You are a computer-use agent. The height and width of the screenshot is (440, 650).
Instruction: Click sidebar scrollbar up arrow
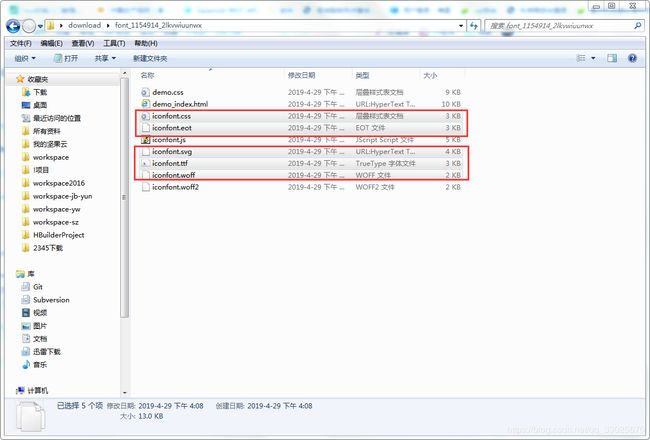125,74
